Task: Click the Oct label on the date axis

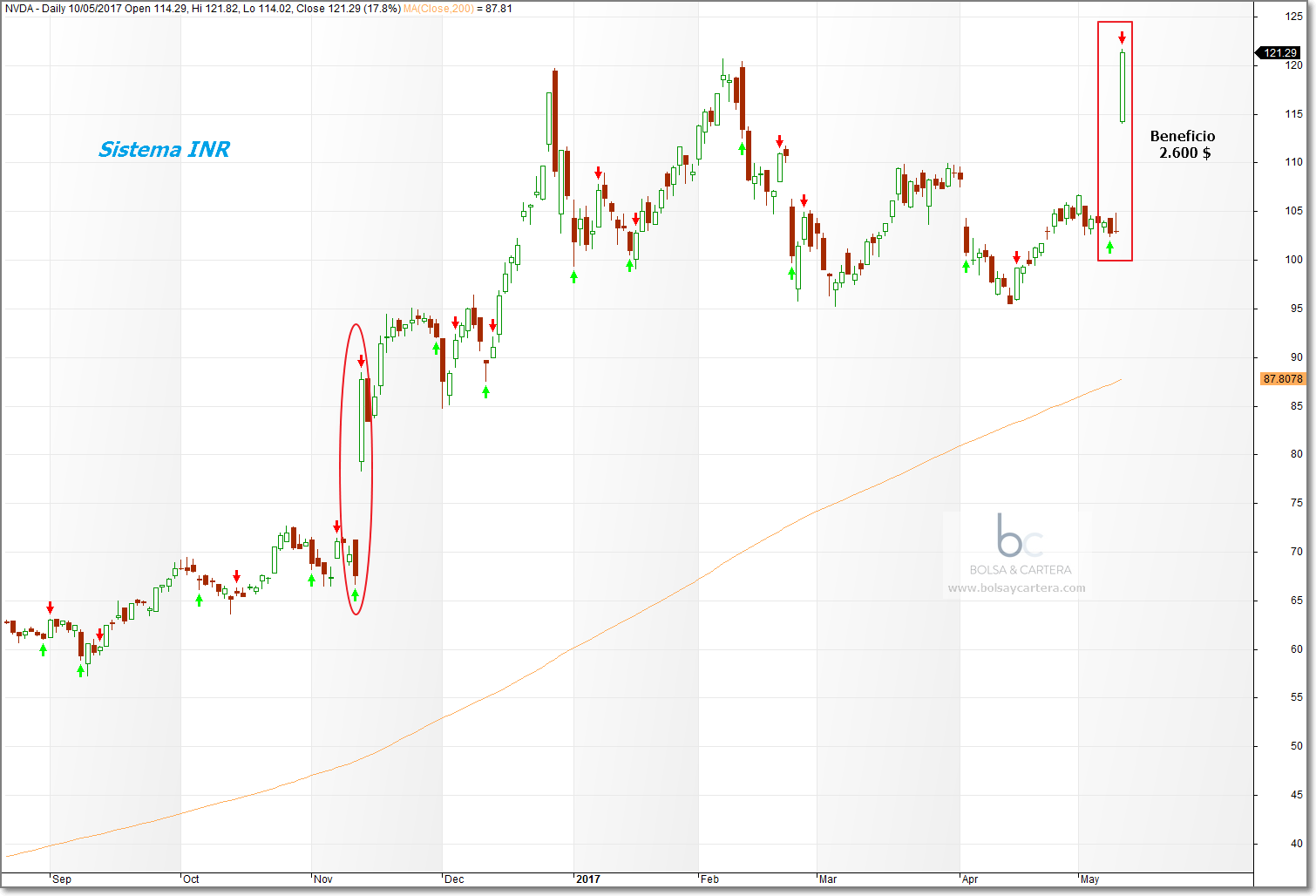Action: pyautogui.click(x=191, y=879)
